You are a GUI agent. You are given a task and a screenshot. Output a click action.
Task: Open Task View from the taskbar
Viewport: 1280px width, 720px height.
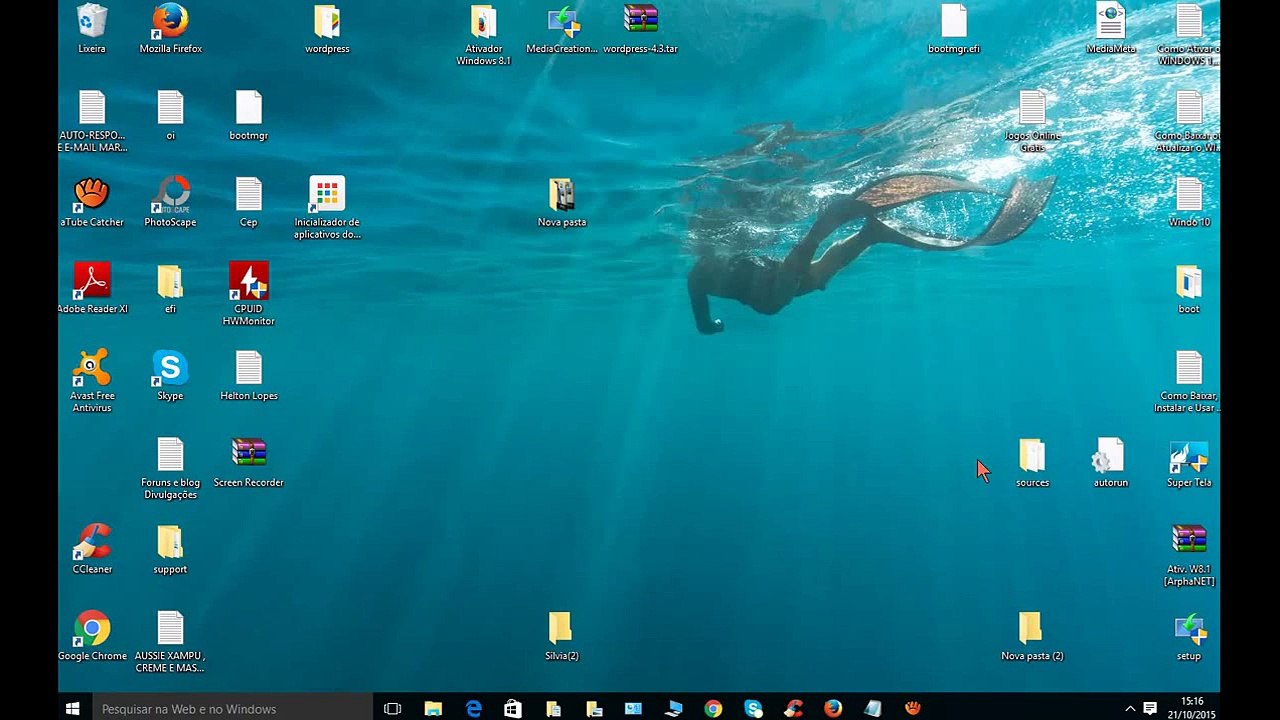click(x=392, y=708)
